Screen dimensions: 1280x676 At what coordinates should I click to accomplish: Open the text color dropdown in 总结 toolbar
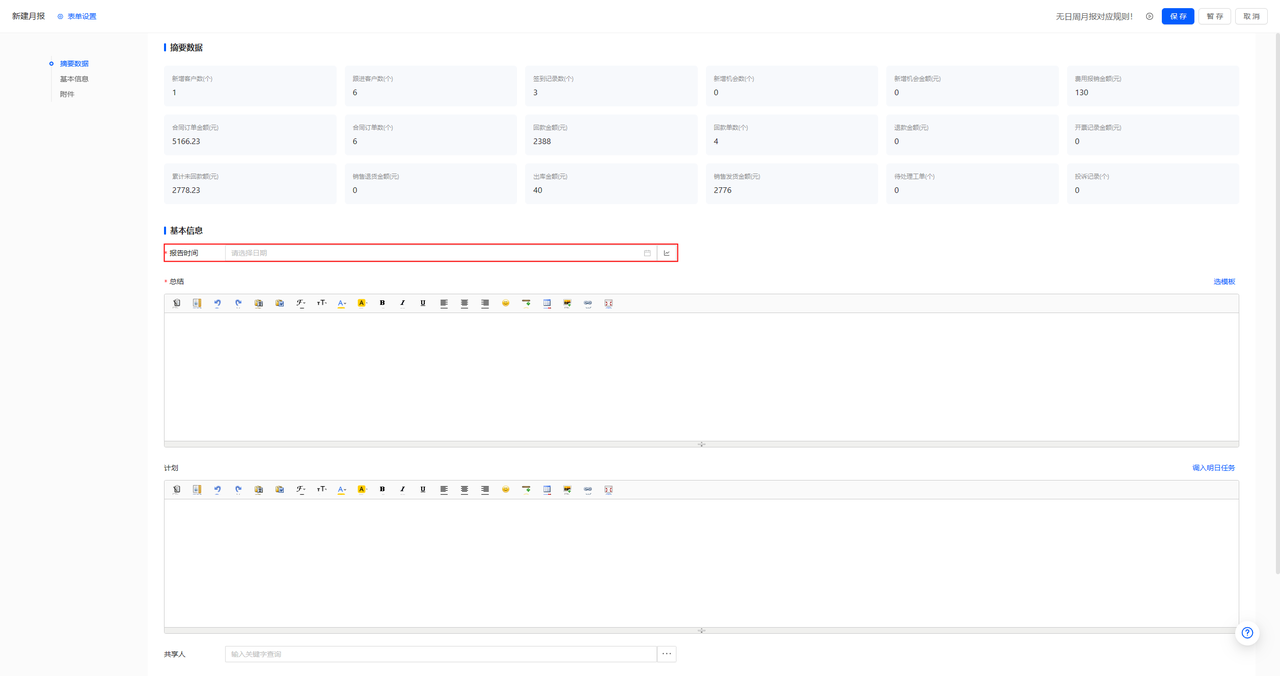[x=341, y=303]
